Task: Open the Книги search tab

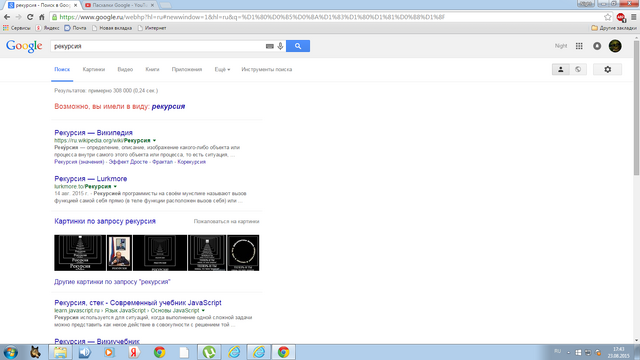Action: [152, 69]
